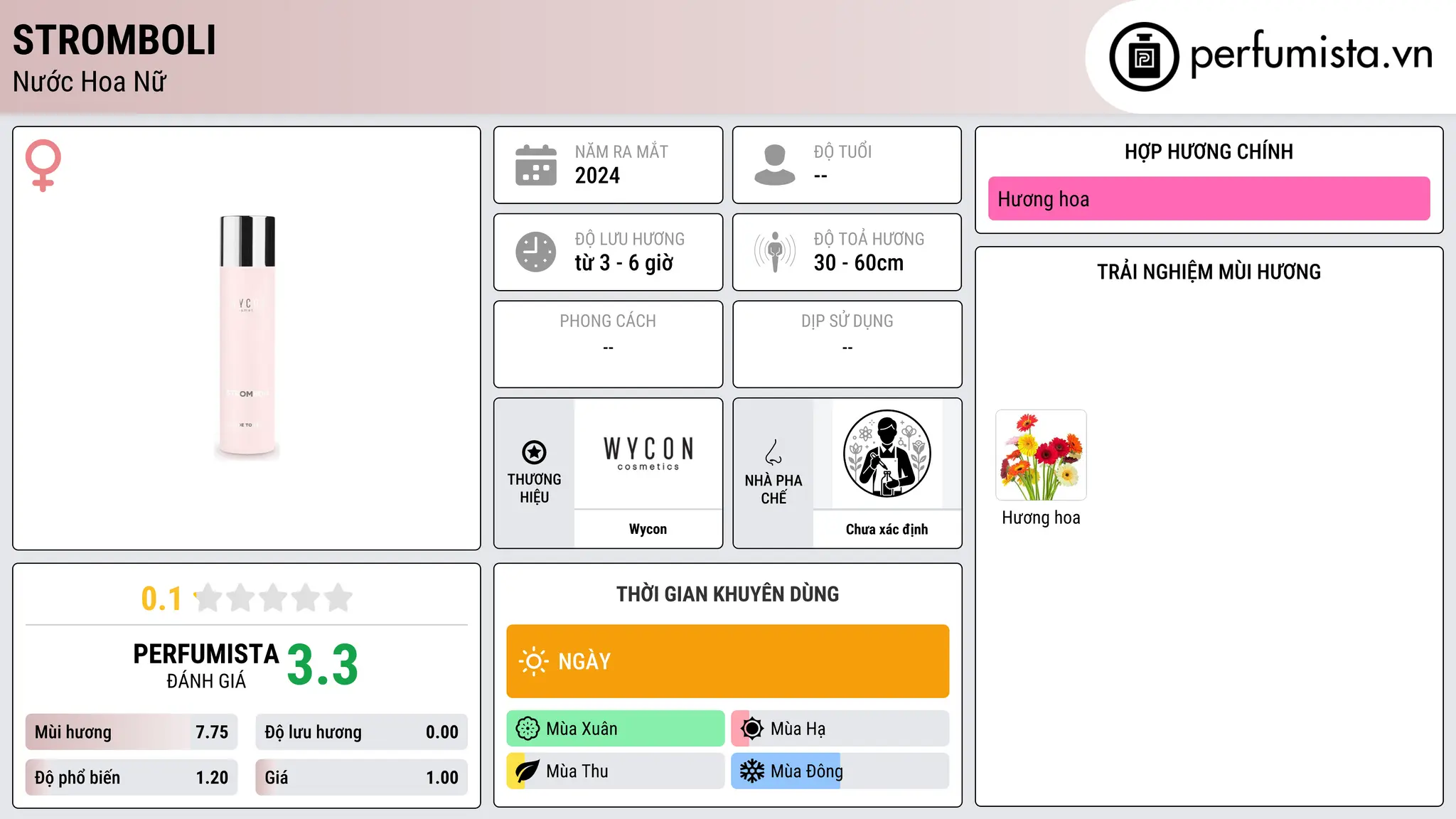
Task: Click the five-star rating row
Action: point(274,598)
